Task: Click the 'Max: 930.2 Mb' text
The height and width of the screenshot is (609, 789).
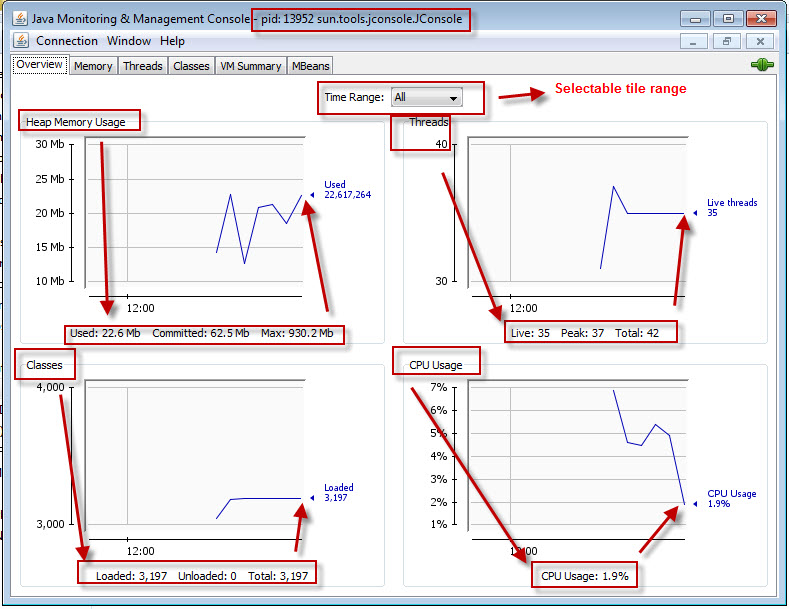Action: [297, 333]
